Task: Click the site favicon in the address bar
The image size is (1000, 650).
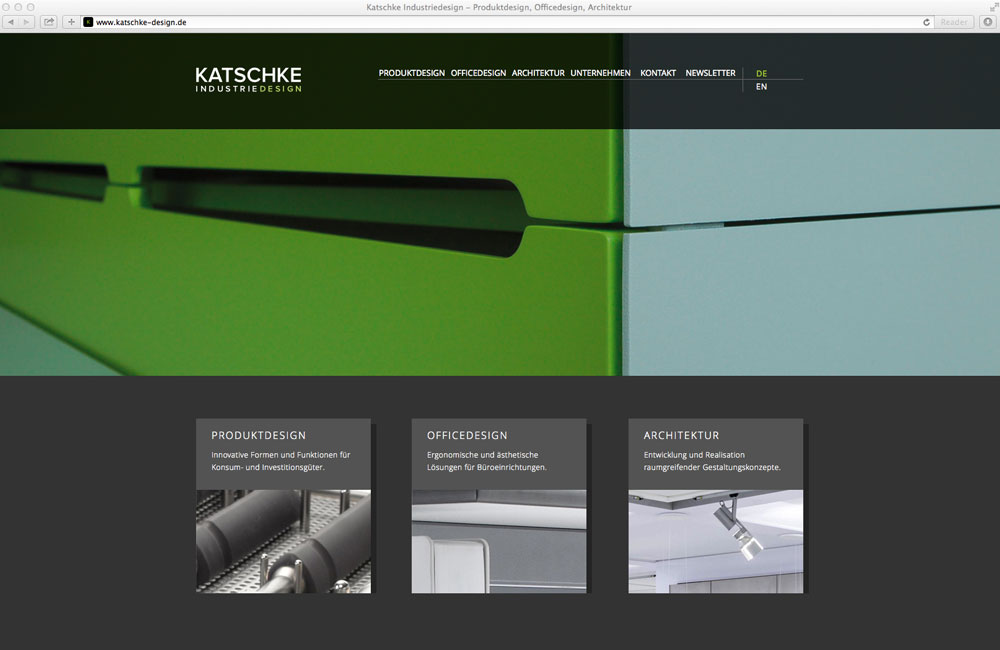Action: click(88, 22)
